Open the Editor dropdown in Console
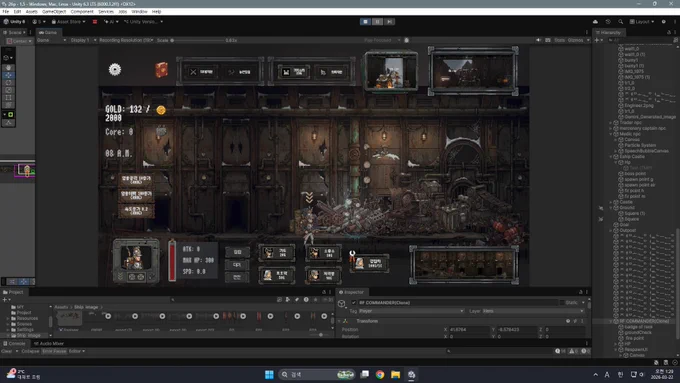Viewport: 680px width, 383px height. pos(77,351)
